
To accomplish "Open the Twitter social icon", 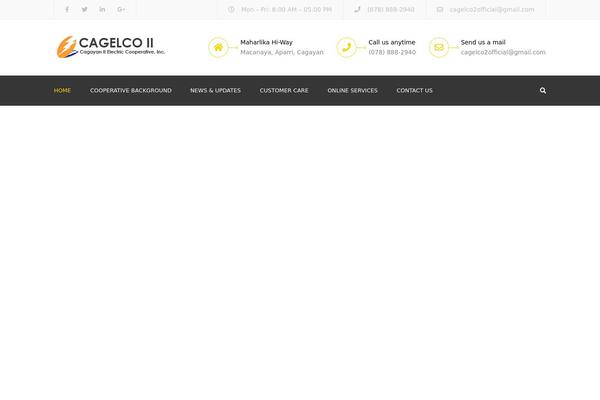I will click(x=85, y=10).
